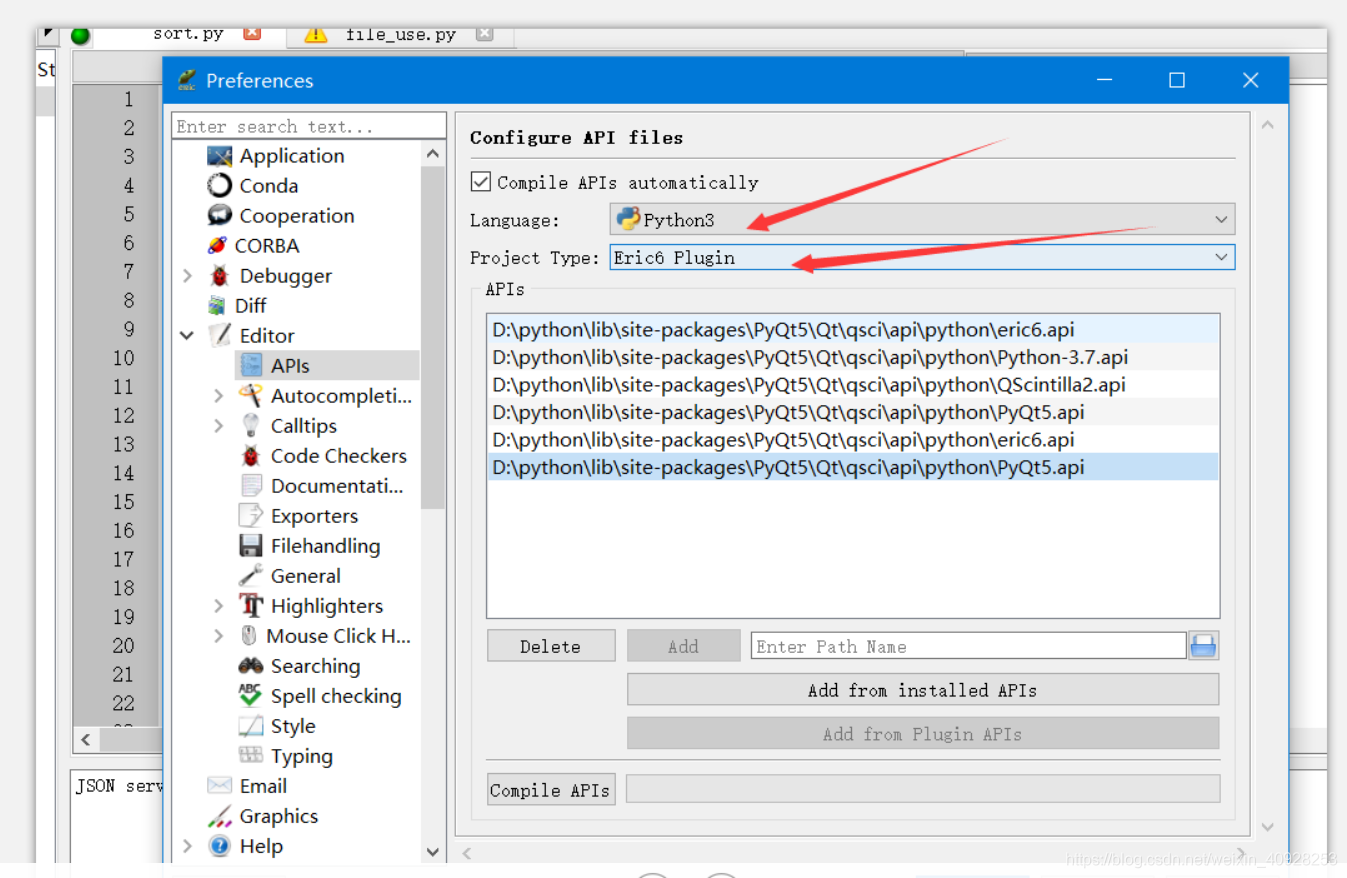Image resolution: width=1347 pixels, height=878 pixels.
Task: Click the Typing keyboard icon
Action: (x=251, y=756)
